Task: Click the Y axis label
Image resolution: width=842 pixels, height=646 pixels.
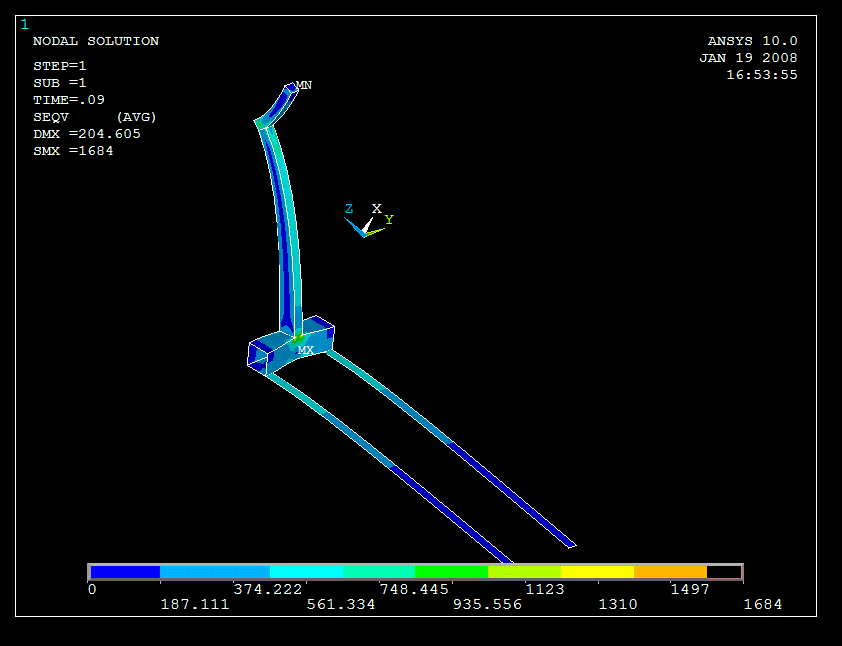Action: (x=389, y=220)
